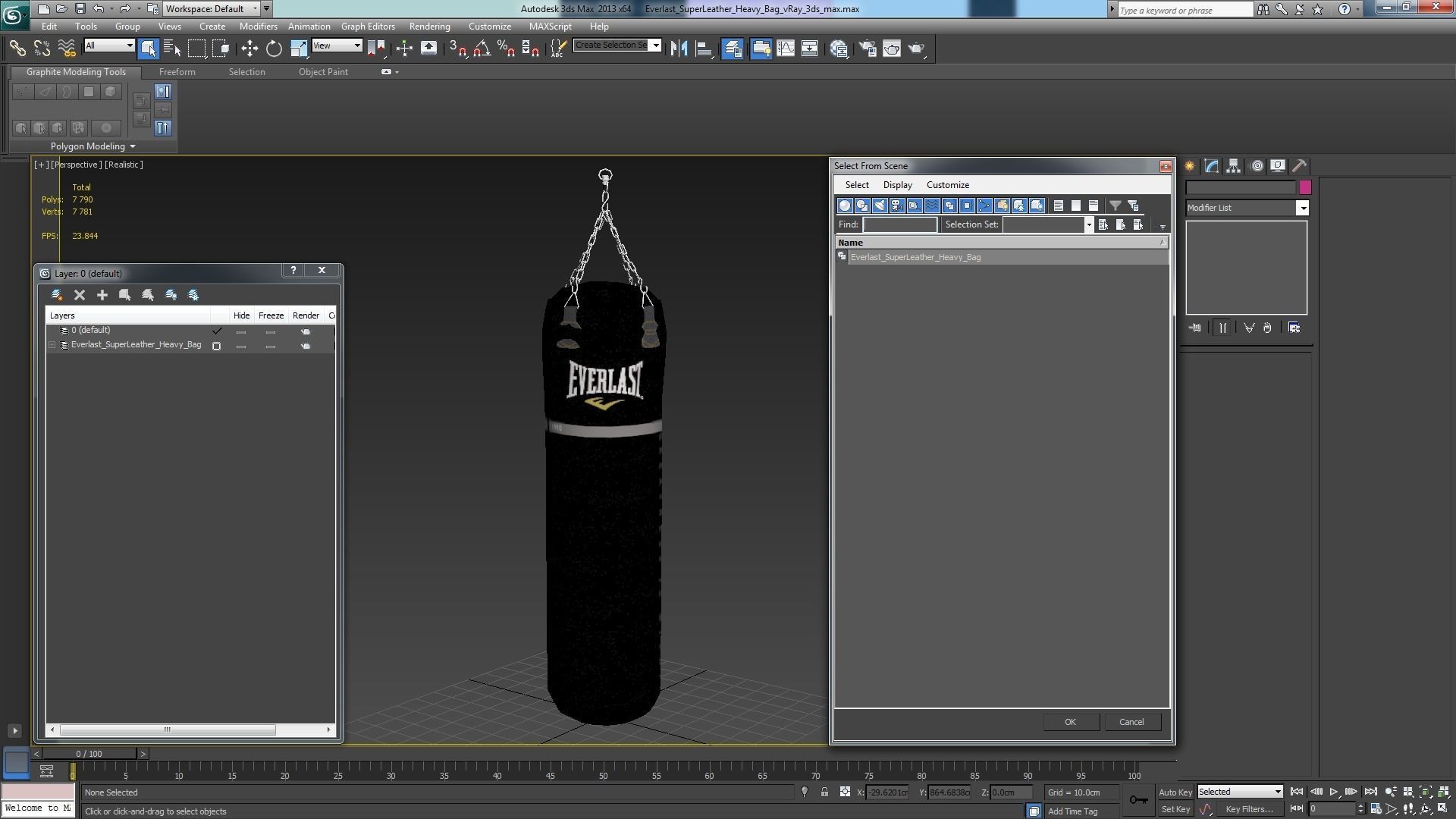Select the Move tool in main toolbar
1456x819 pixels.
pyautogui.click(x=249, y=49)
